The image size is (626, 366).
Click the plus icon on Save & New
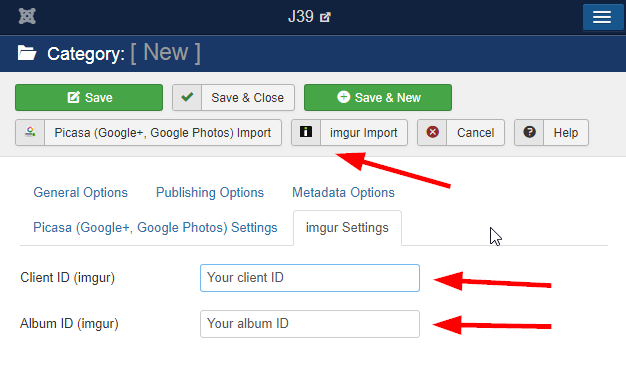[343, 97]
